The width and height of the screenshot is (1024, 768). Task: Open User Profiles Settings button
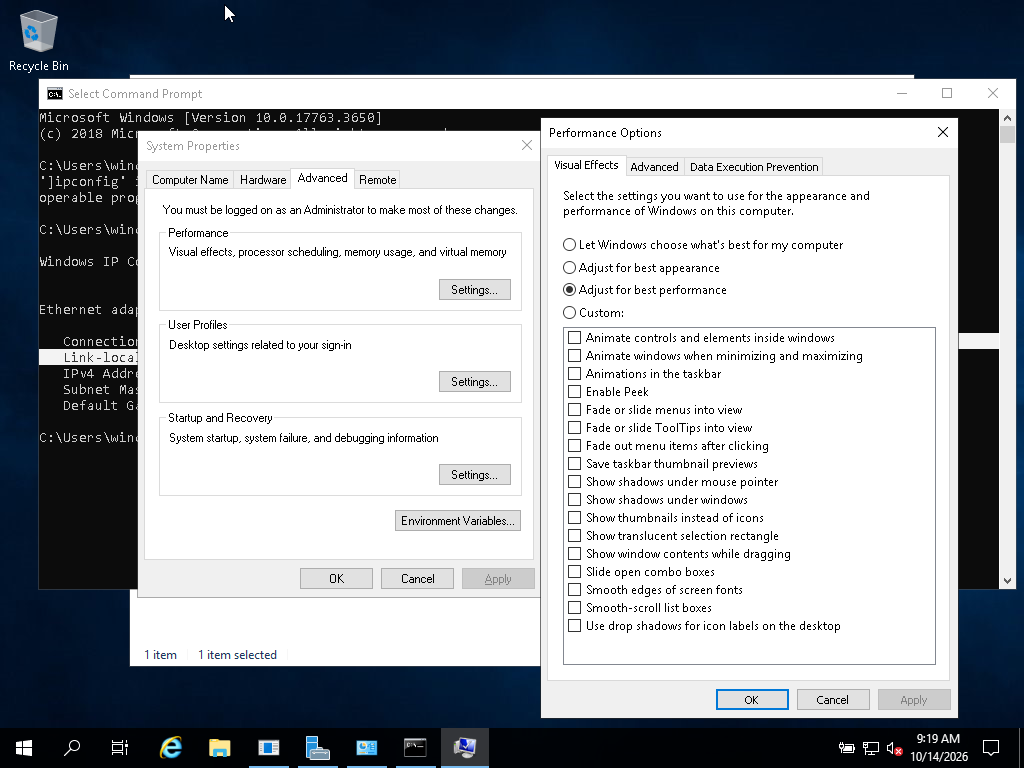(474, 382)
